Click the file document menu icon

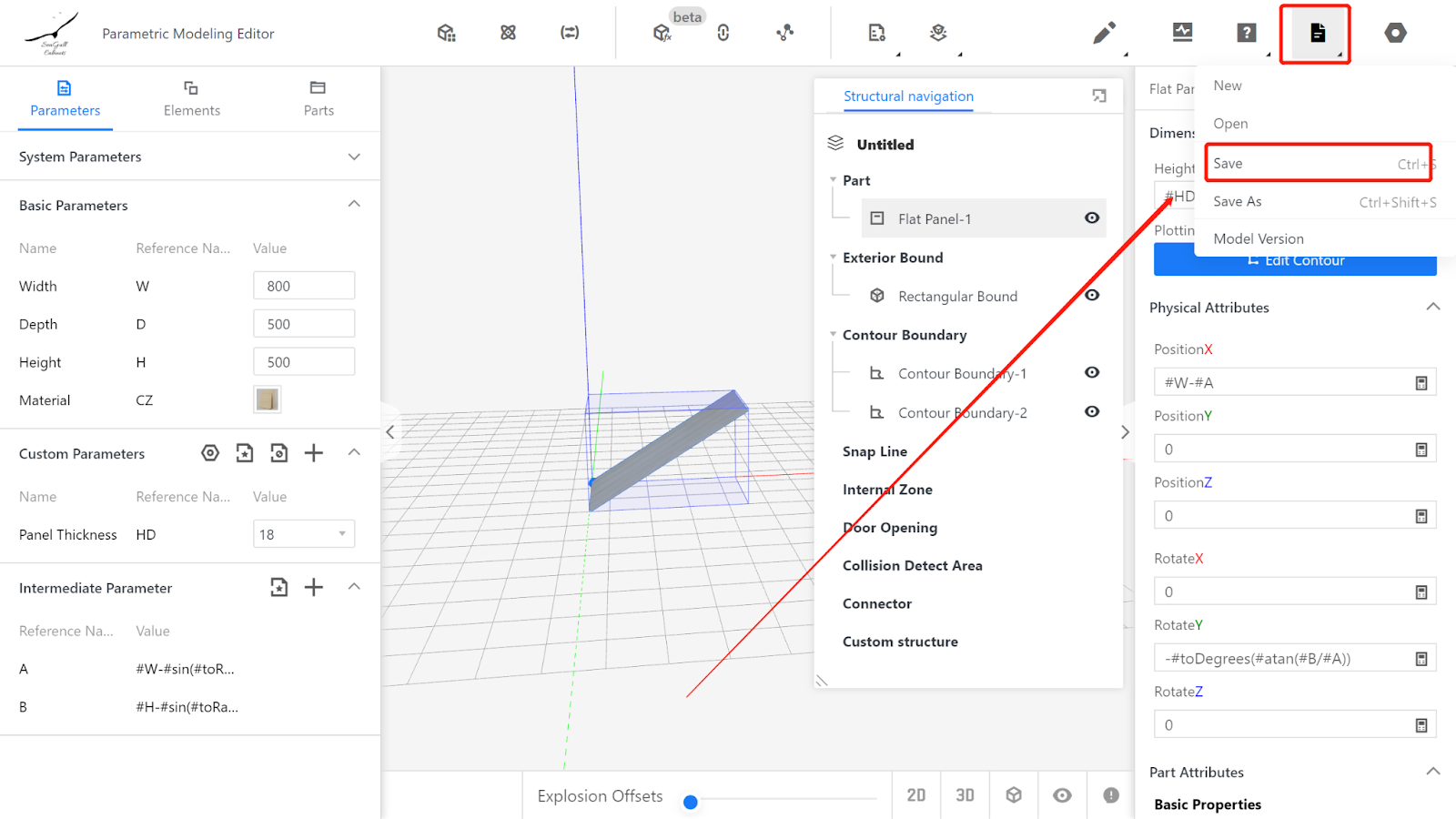click(1317, 34)
